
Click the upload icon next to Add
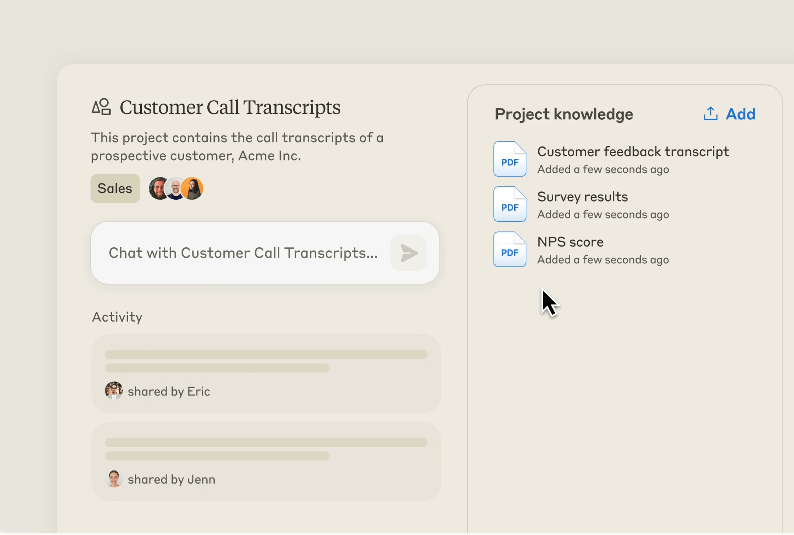point(711,114)
